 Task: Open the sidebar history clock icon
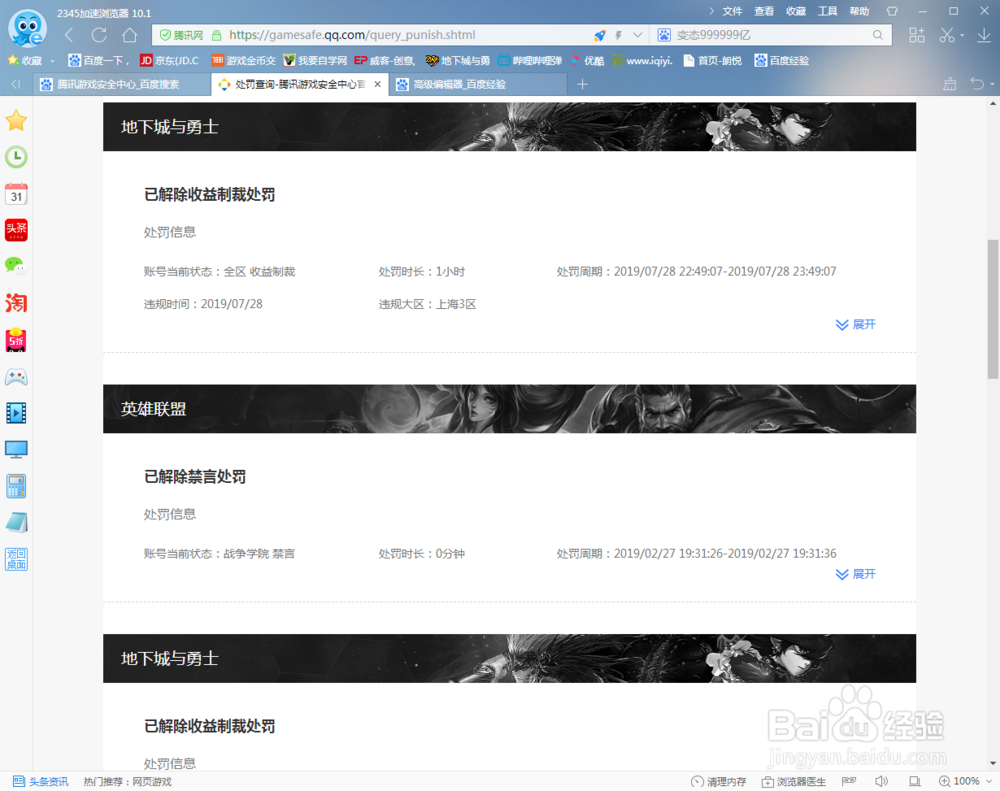pyautogui.click(x=16, y=157)
